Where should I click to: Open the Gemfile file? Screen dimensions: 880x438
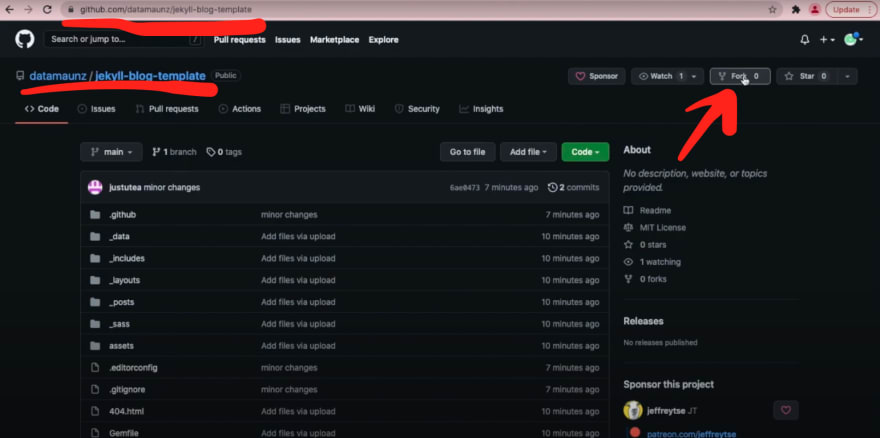point(123,433)
